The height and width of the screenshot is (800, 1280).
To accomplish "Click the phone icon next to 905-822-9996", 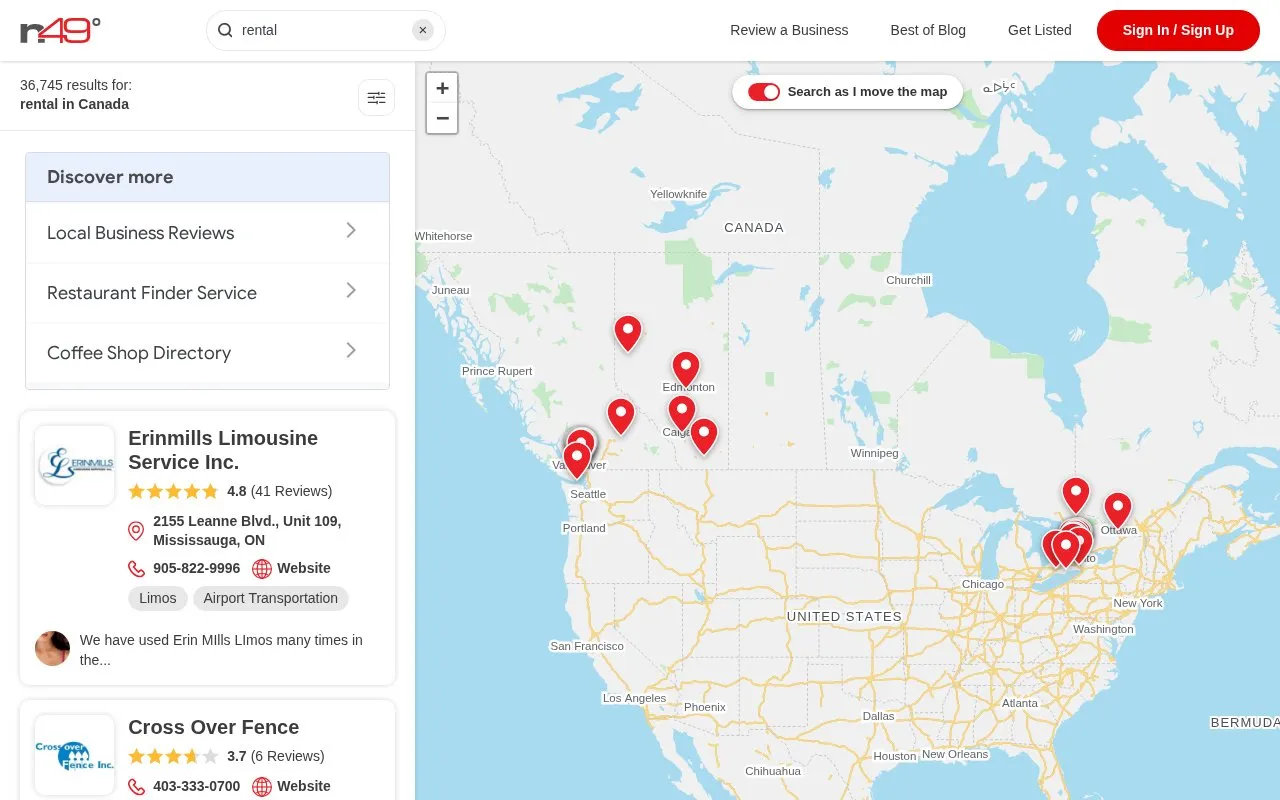I will [136, 569].
